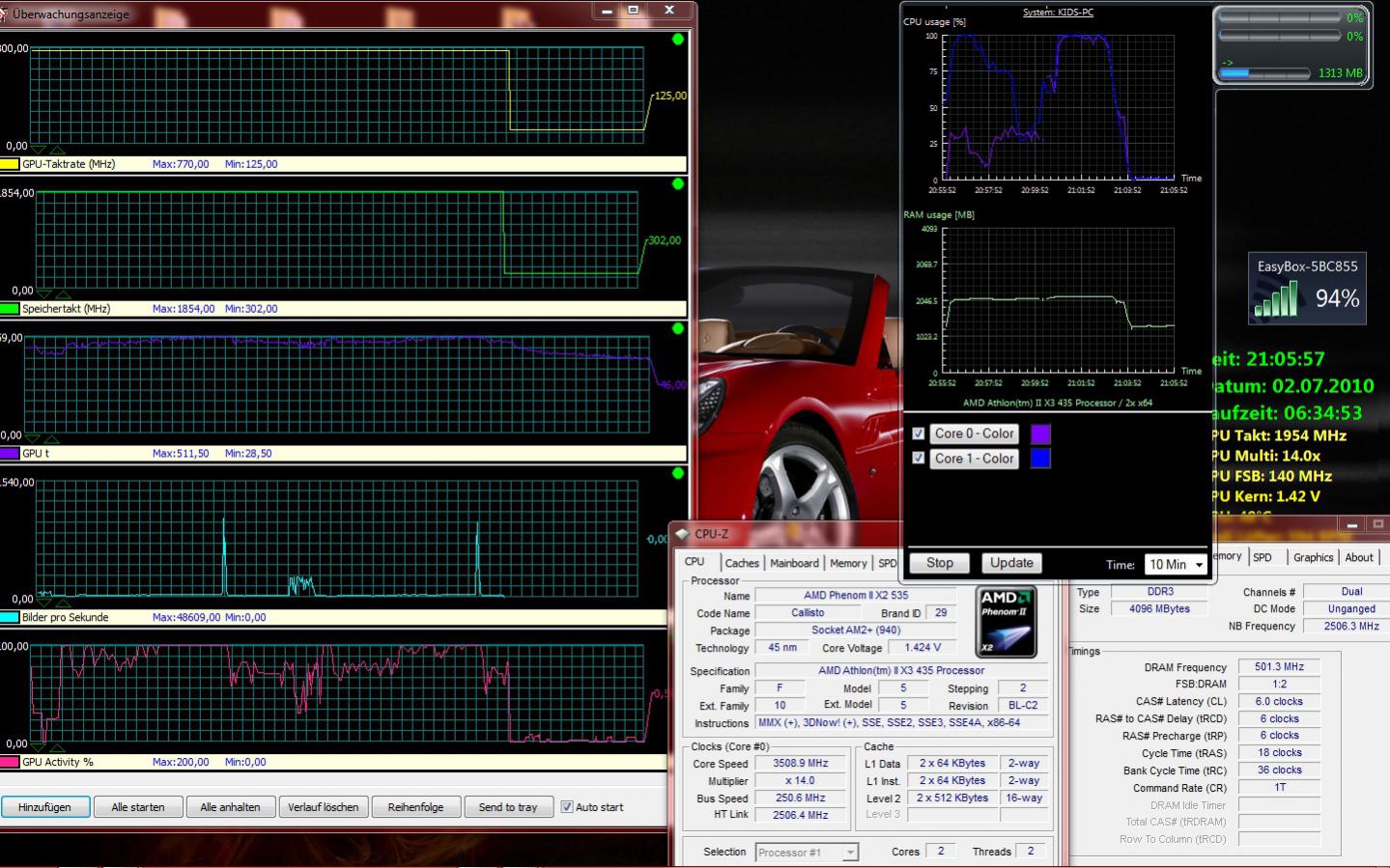Image resolution: width=1390 pixels, height=868 pixels.
Task: Click green status dot on Bilder pro Sekunde graph
Action: coord(678,473)
